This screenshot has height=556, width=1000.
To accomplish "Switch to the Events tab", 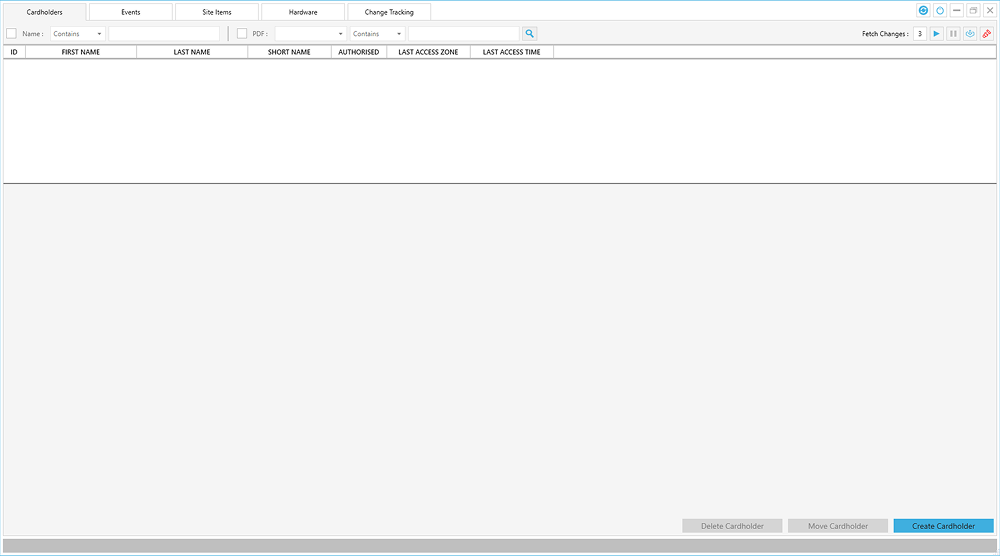I will [130, 12].
